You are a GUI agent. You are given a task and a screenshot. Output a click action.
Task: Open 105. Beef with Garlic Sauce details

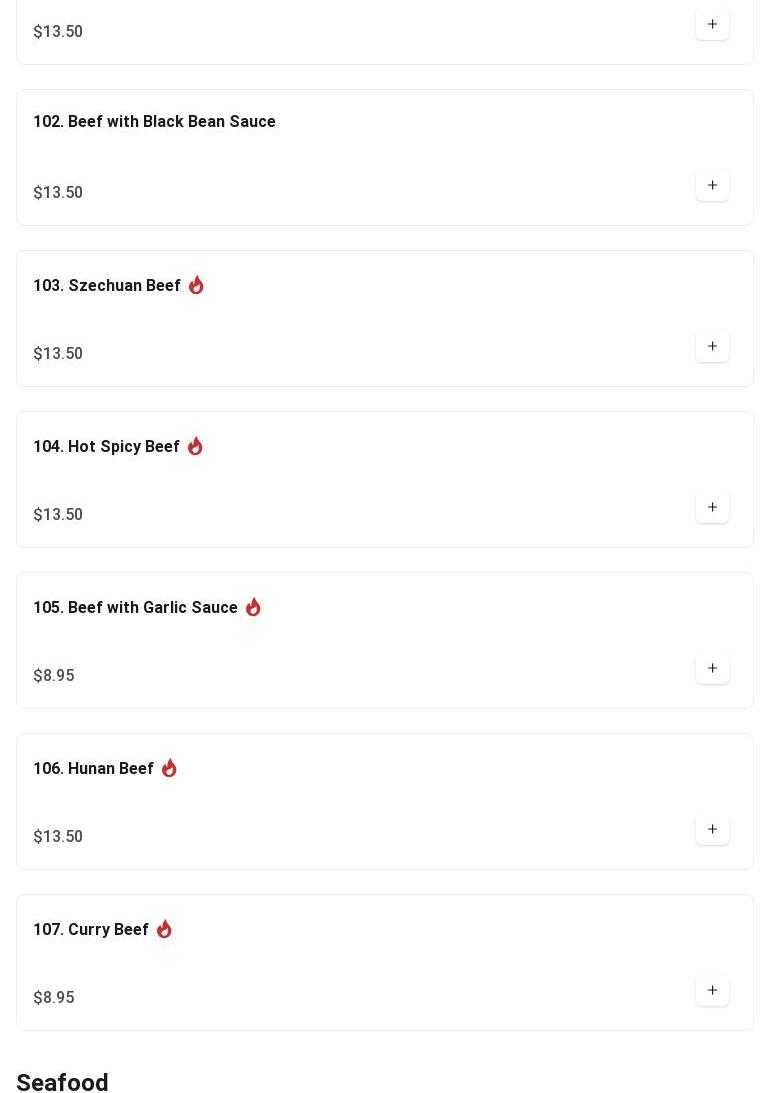pos(136,607)
